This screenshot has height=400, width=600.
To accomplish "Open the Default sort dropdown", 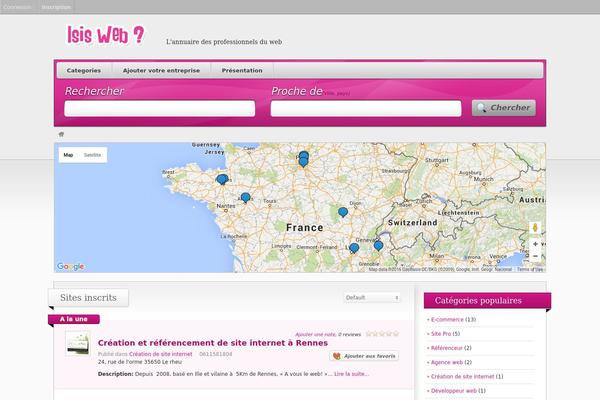I will [372, 297].
